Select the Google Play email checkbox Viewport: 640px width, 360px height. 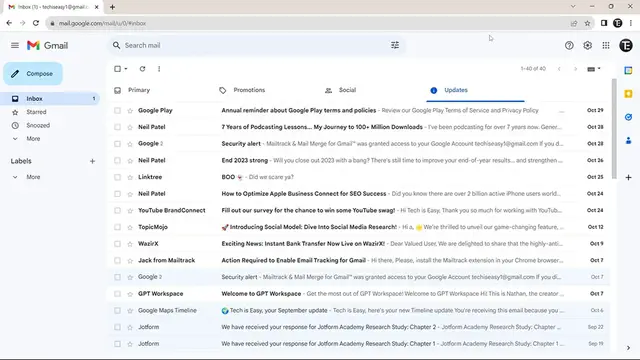click(x=118, y=111)
